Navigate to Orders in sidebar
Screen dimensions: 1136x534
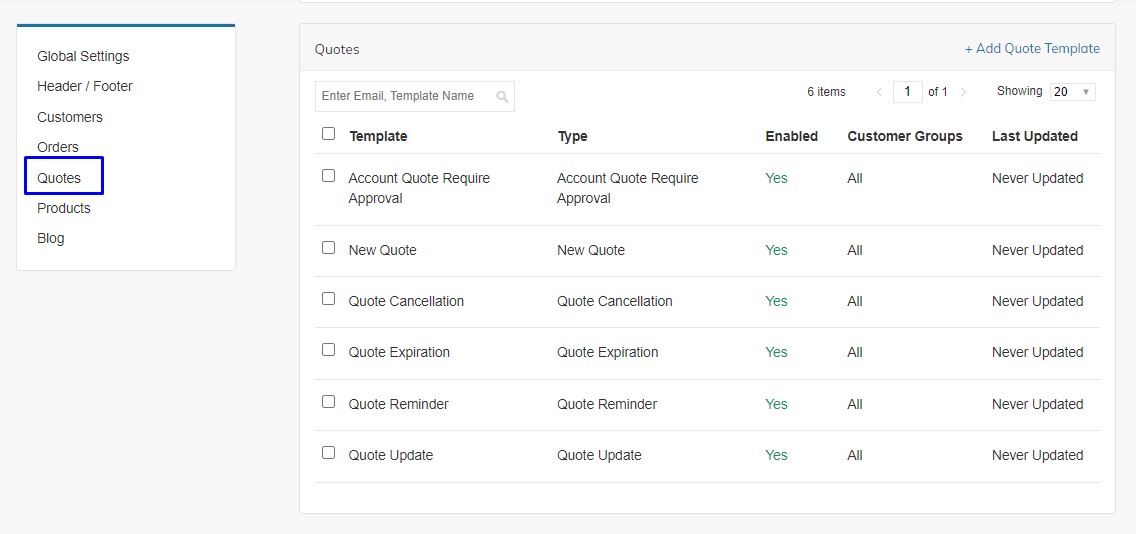tap(58, 147)
